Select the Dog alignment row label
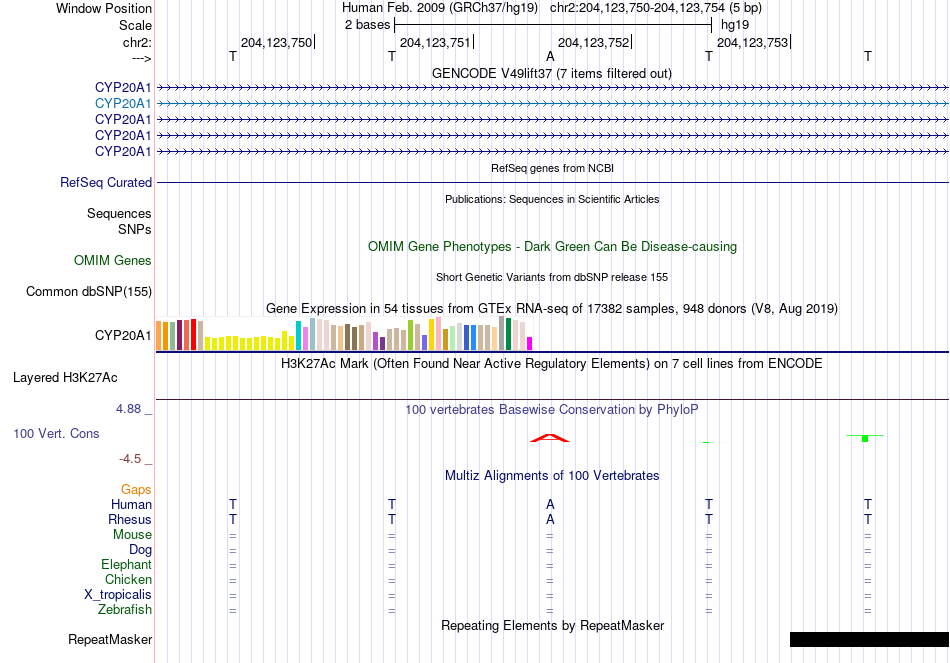 point(140,550)
